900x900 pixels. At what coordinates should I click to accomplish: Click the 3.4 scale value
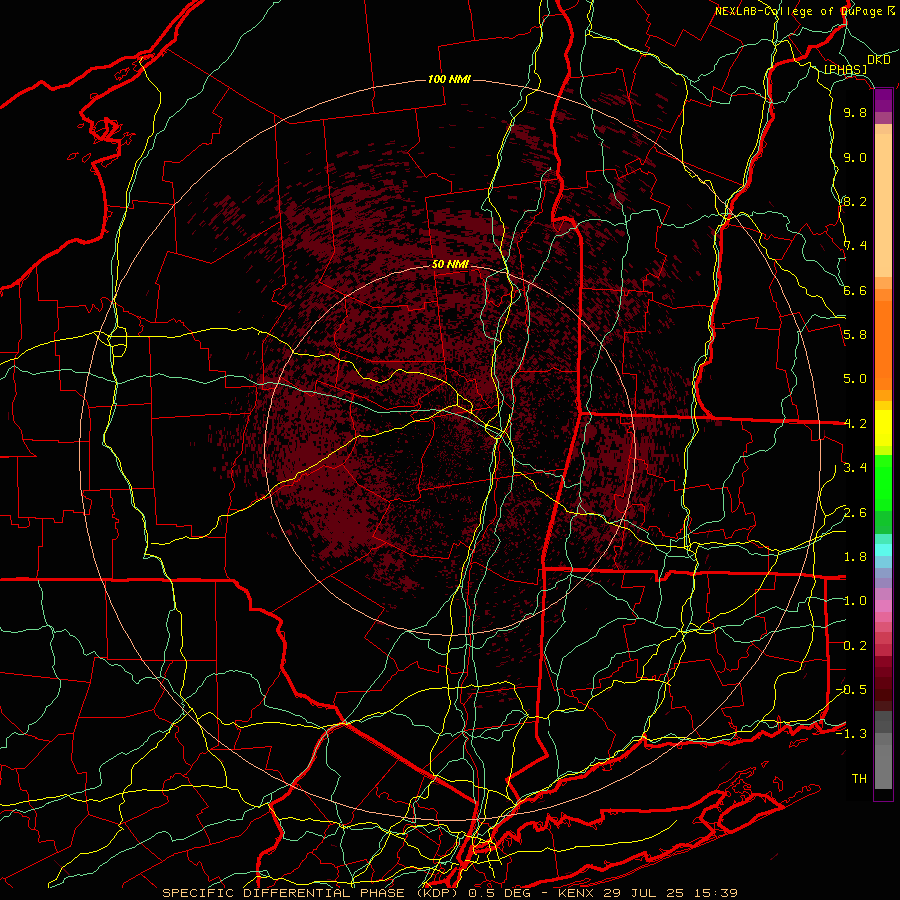click(x=855, y=468)
